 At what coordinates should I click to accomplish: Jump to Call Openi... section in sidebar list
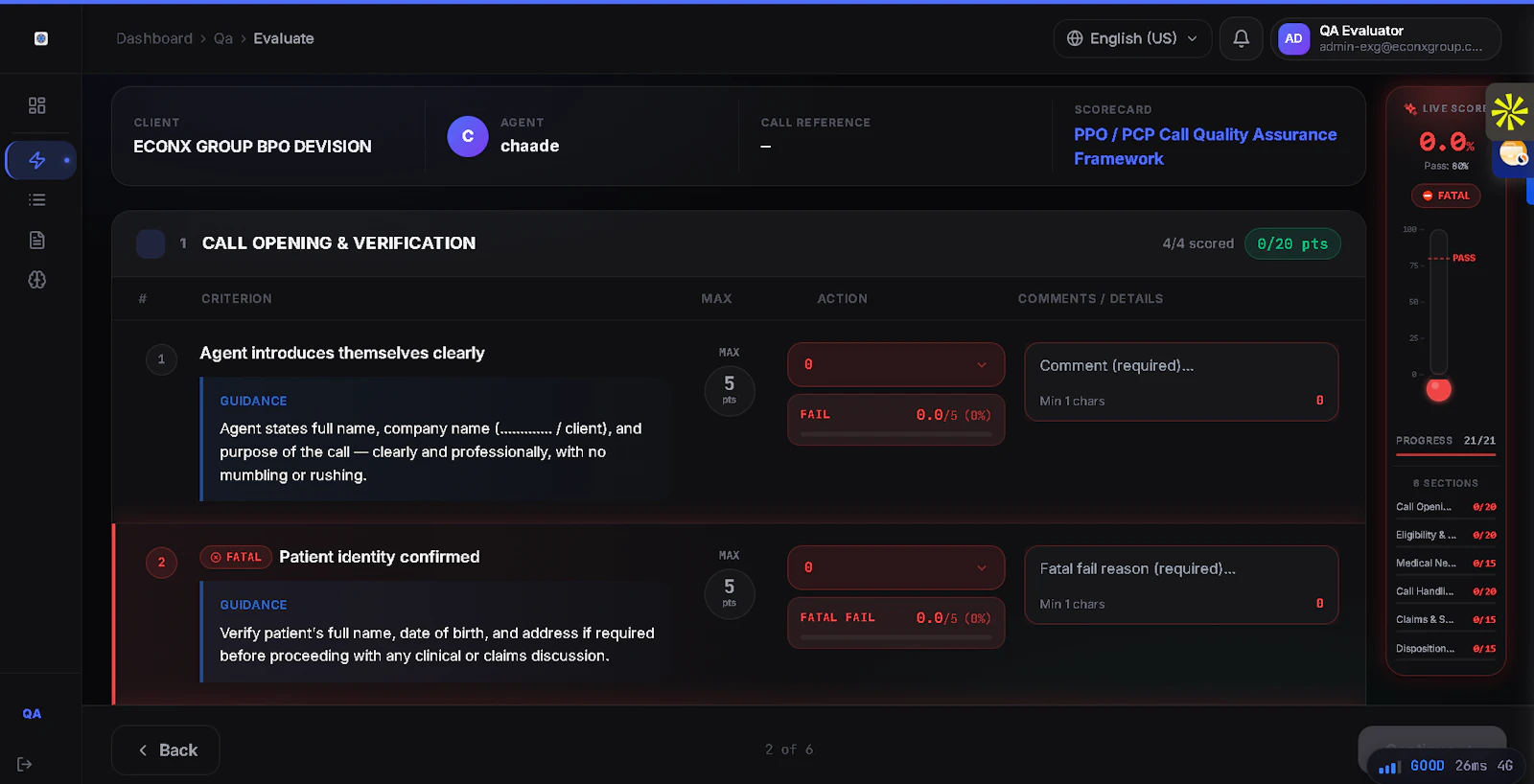pyautogui.click(x=1446, y=507)
